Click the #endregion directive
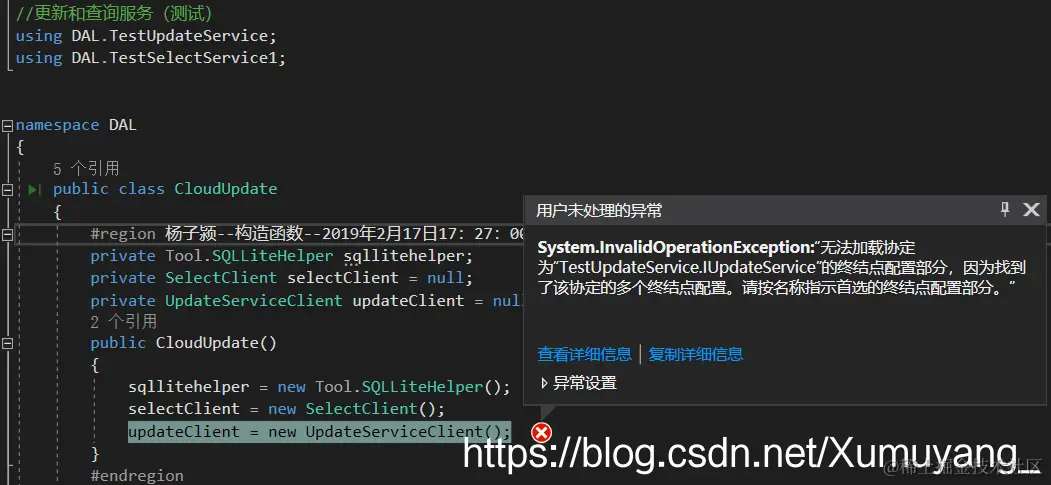1051x485 pixels. 137,476
